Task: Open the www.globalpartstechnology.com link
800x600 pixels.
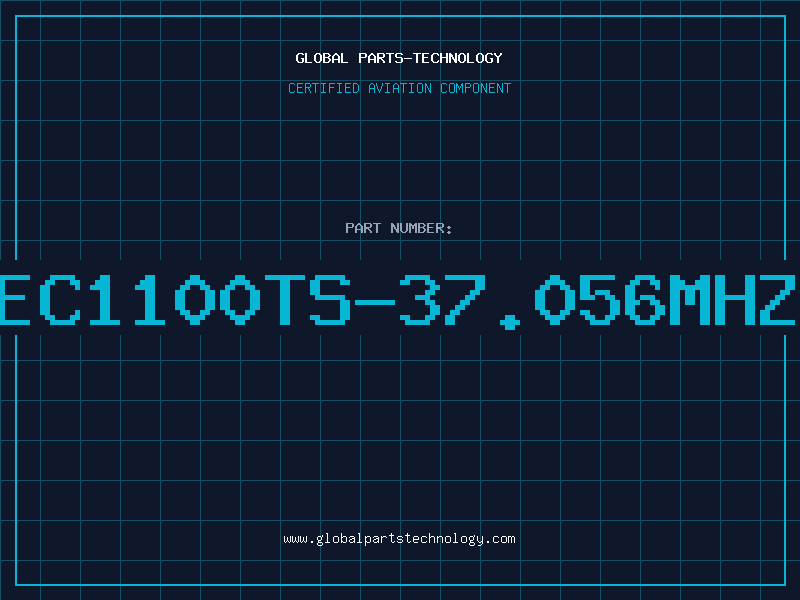Action: 399,539
